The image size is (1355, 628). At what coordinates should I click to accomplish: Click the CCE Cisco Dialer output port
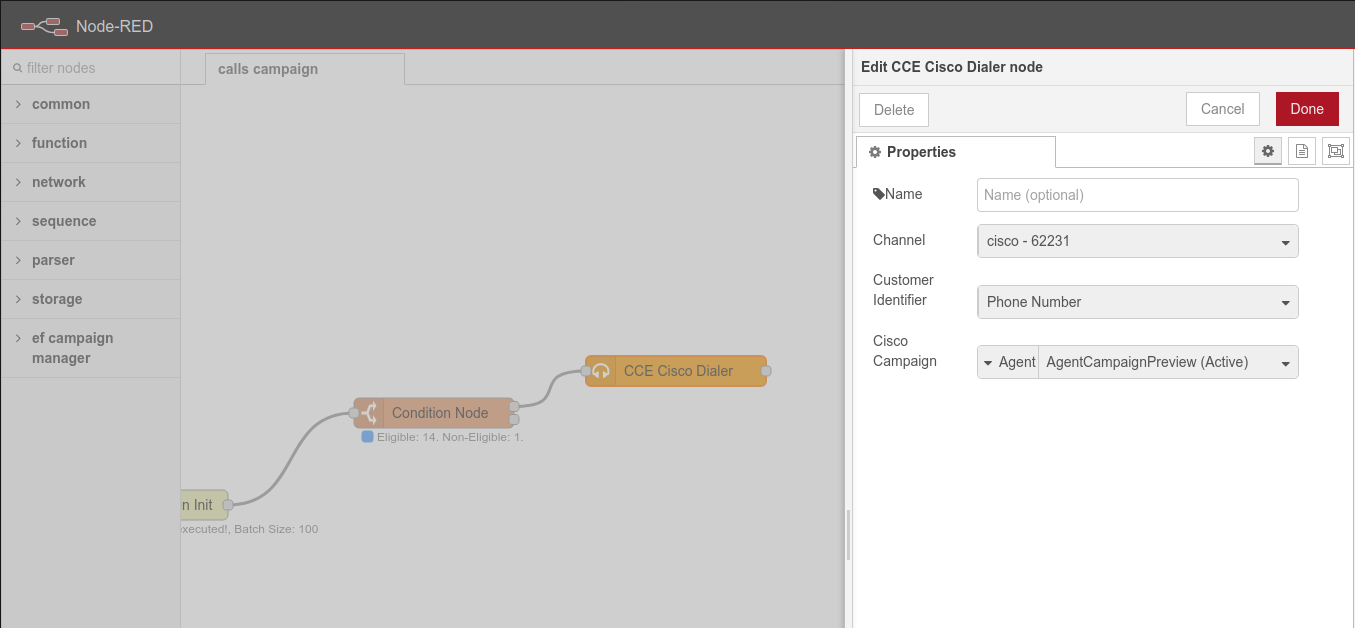coord(766,371)
